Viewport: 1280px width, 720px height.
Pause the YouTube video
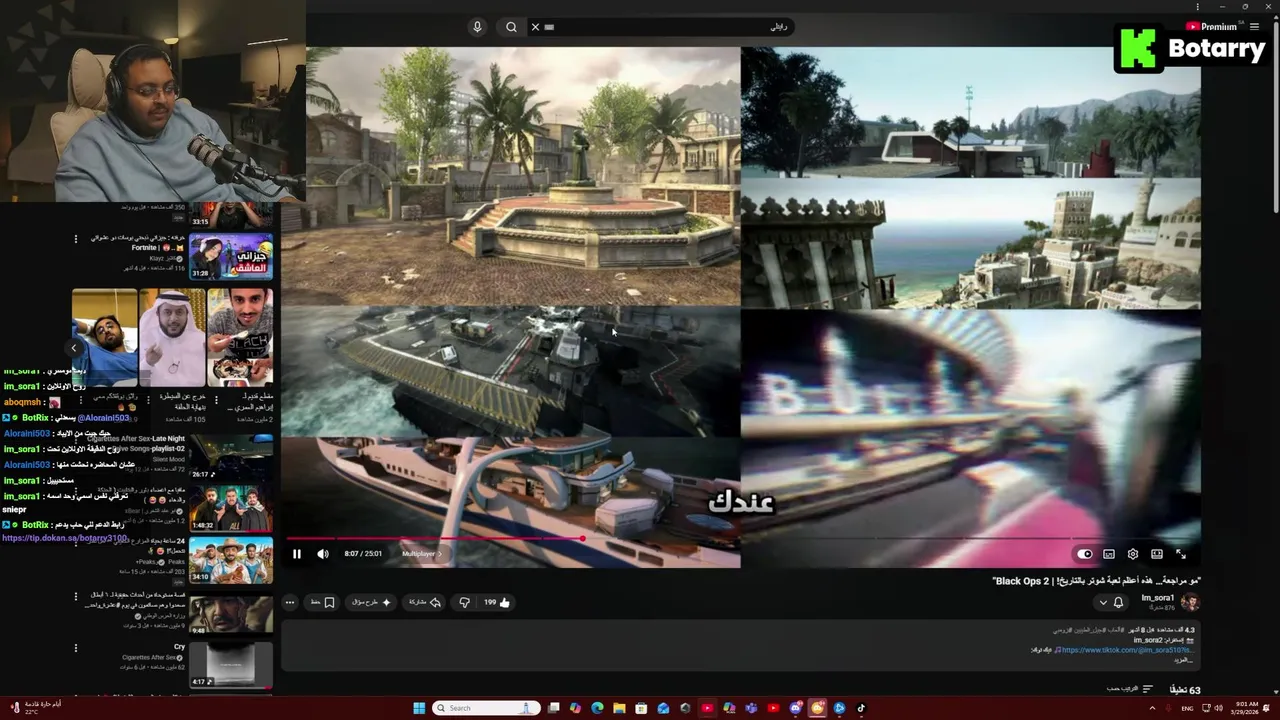[296, 554]
